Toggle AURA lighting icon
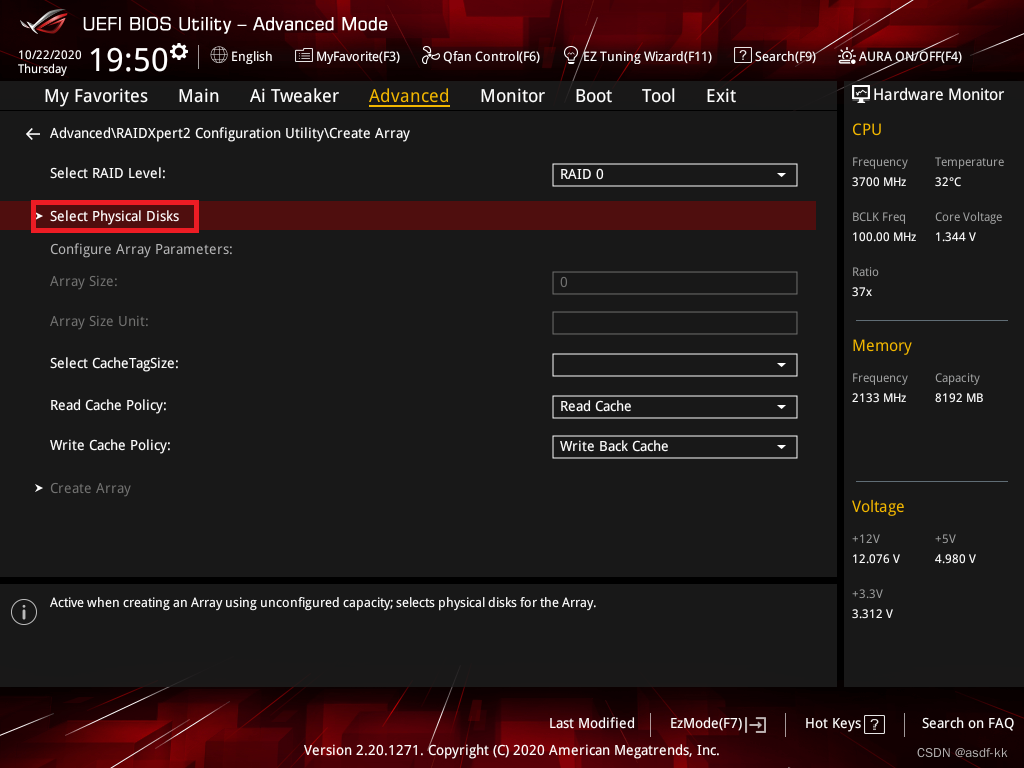The image size is (1024, 768). click(846, 56)
